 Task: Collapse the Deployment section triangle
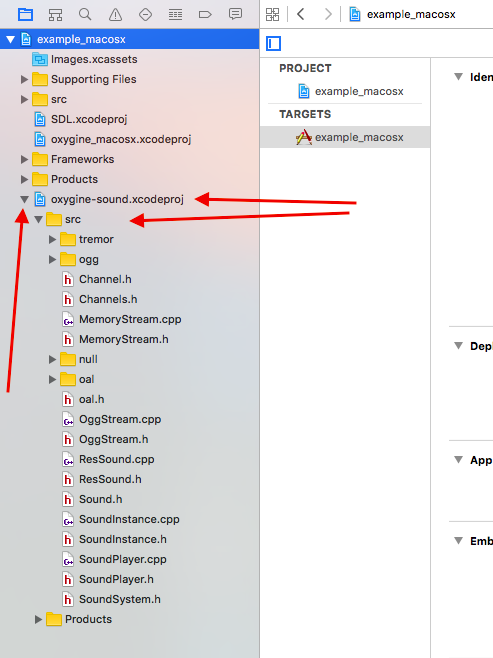(459, 345)
